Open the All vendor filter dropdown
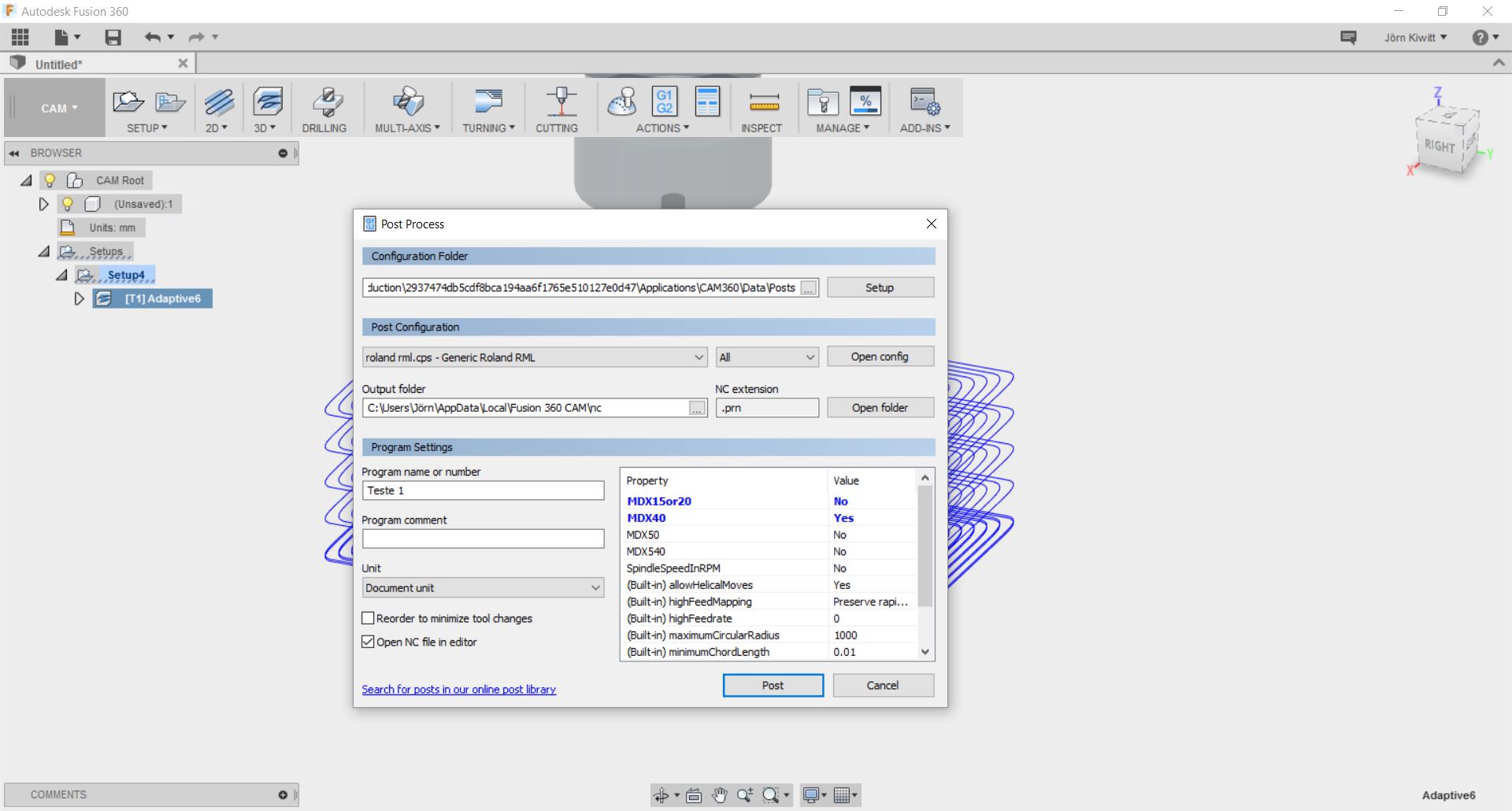Viewport: 1512px width, 811px height. (x=767, y=357)
